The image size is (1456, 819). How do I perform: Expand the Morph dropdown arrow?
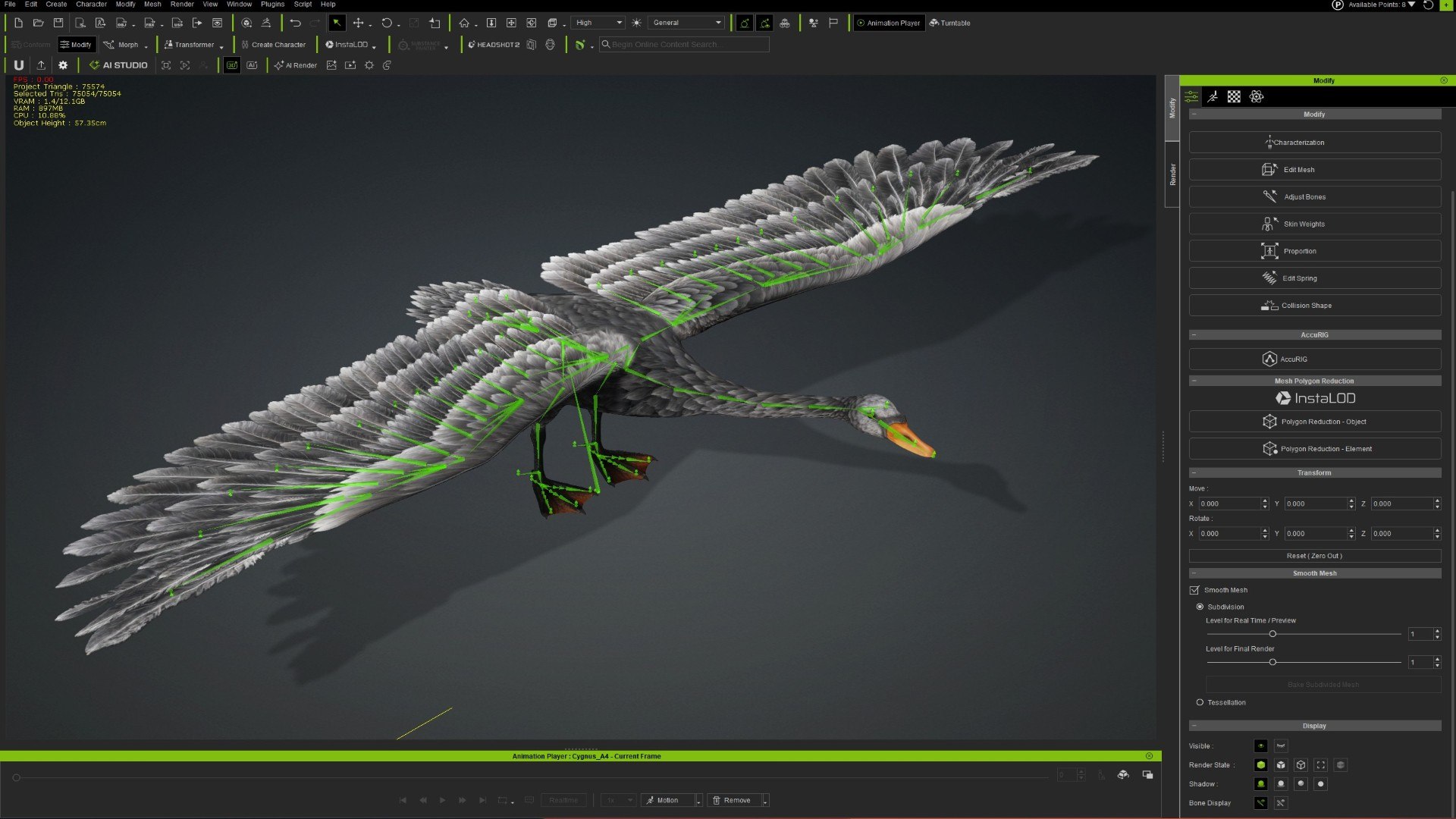[x=146, y=46]
